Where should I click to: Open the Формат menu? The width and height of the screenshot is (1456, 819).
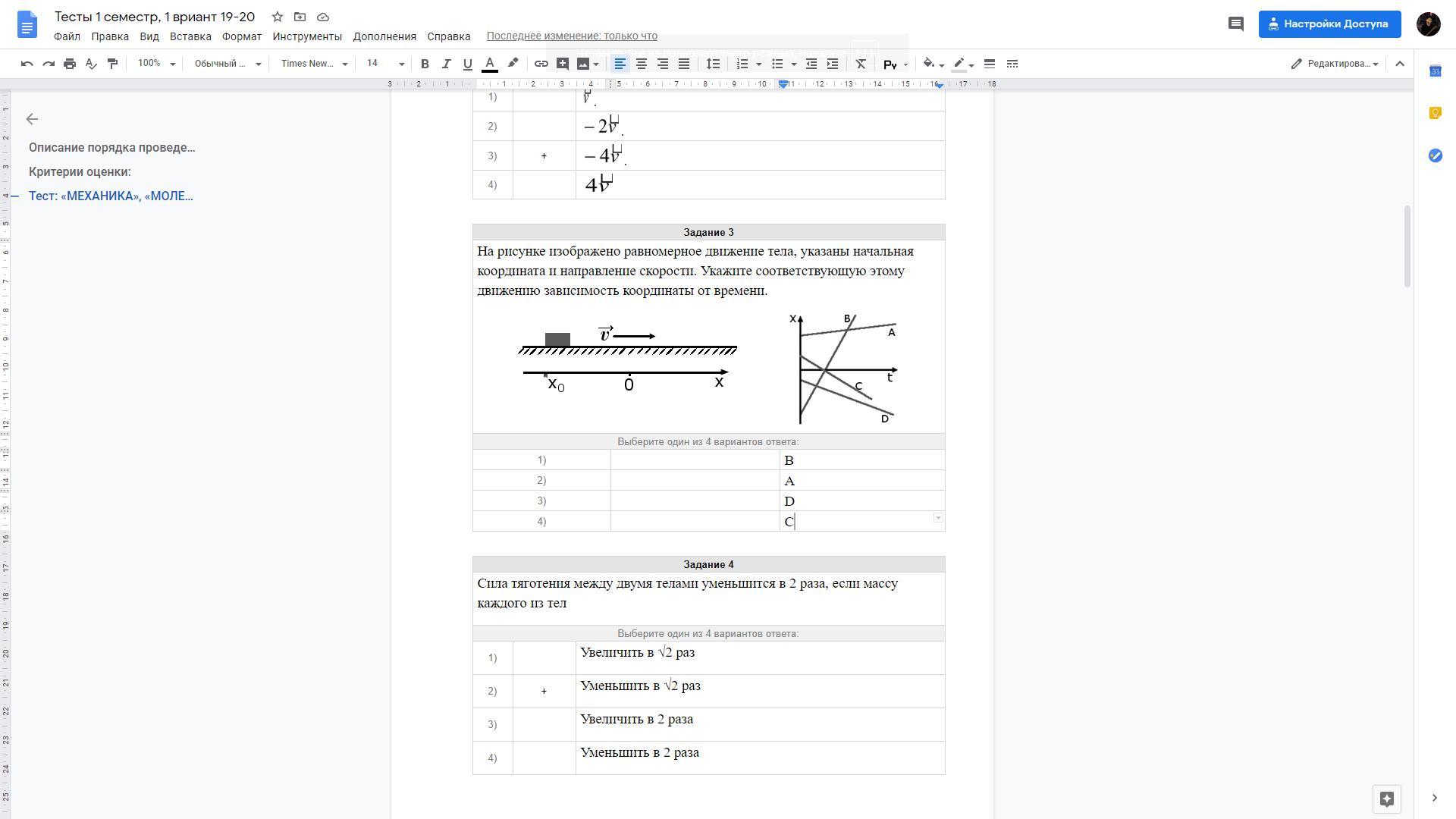[x=241, y=36]
